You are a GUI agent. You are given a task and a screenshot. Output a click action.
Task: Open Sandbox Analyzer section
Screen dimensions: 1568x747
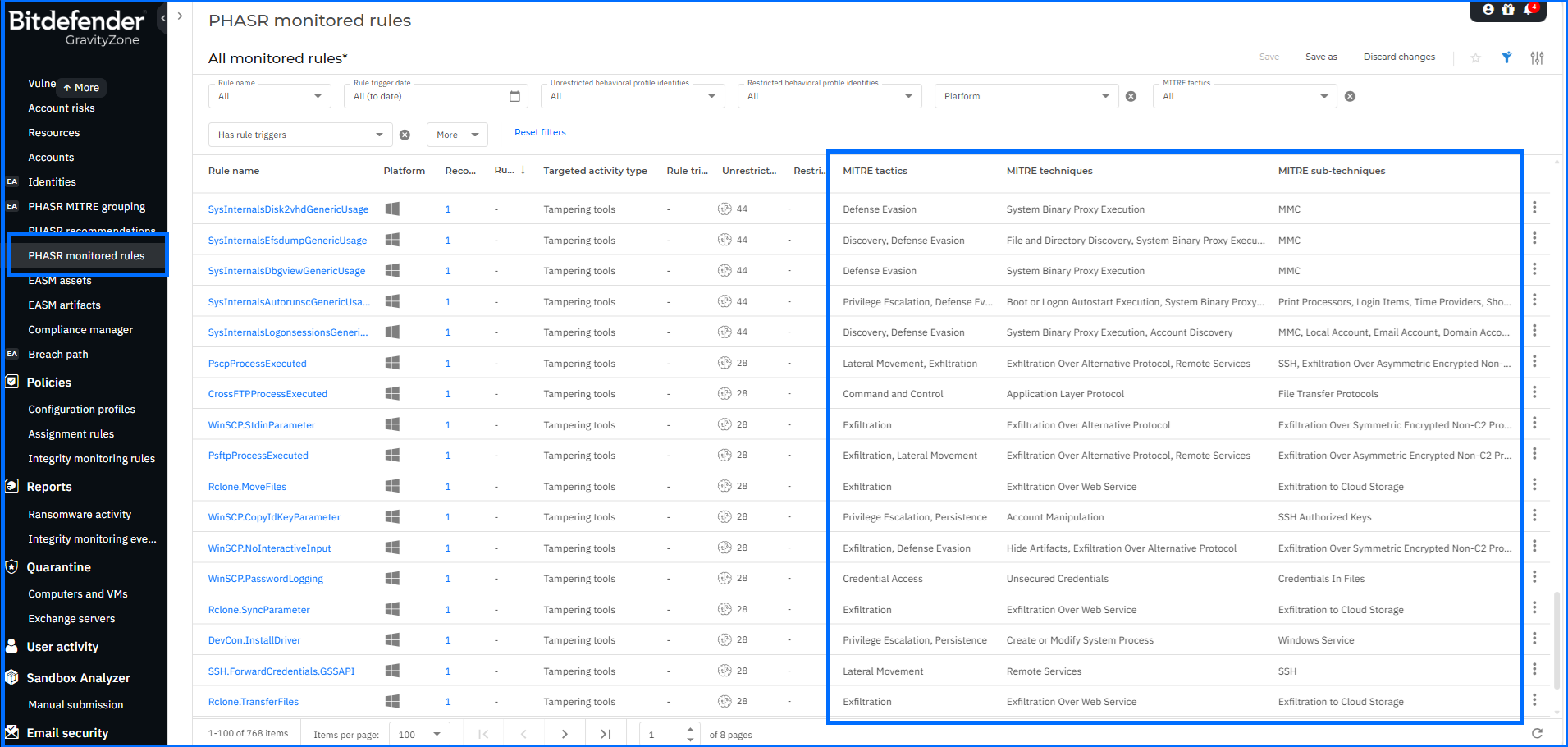(x=78, y=677)
